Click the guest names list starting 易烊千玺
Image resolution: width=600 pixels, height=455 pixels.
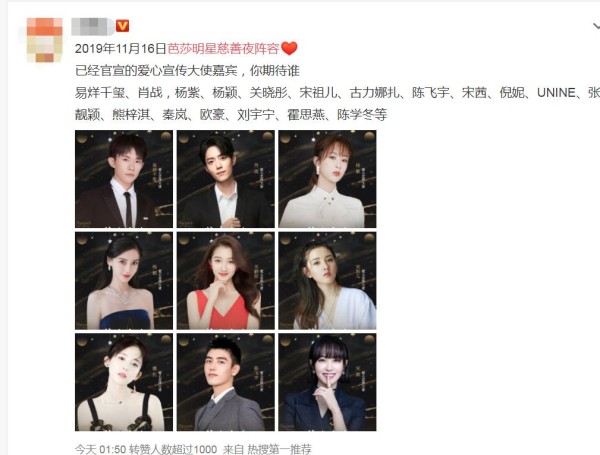[x=338, y=104]
